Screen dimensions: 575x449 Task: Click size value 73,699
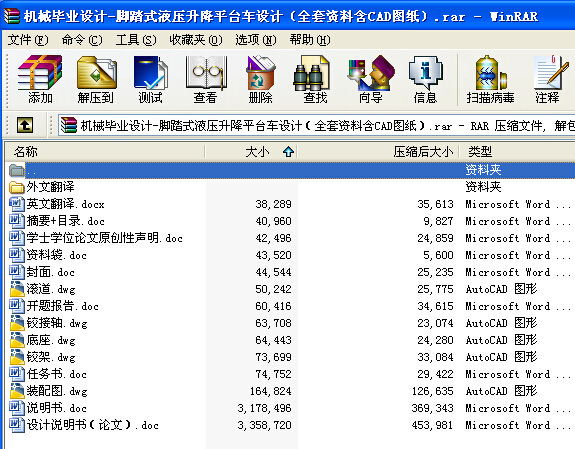(274, 357)
